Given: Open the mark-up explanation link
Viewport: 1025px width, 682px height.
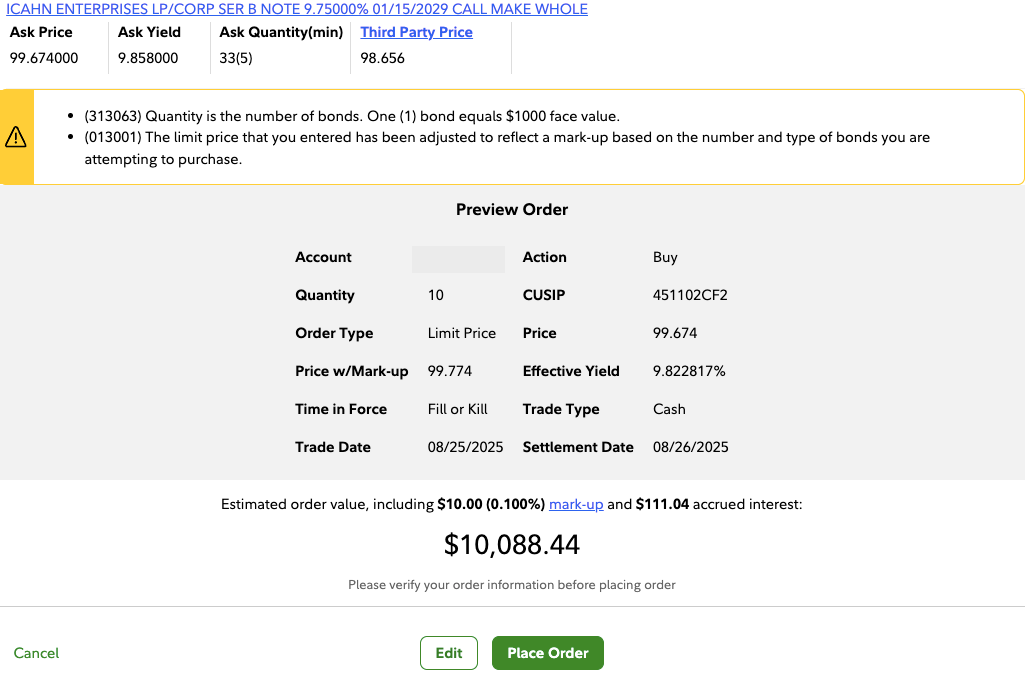Looking at the screenshot, I should [x=576, y=504].
